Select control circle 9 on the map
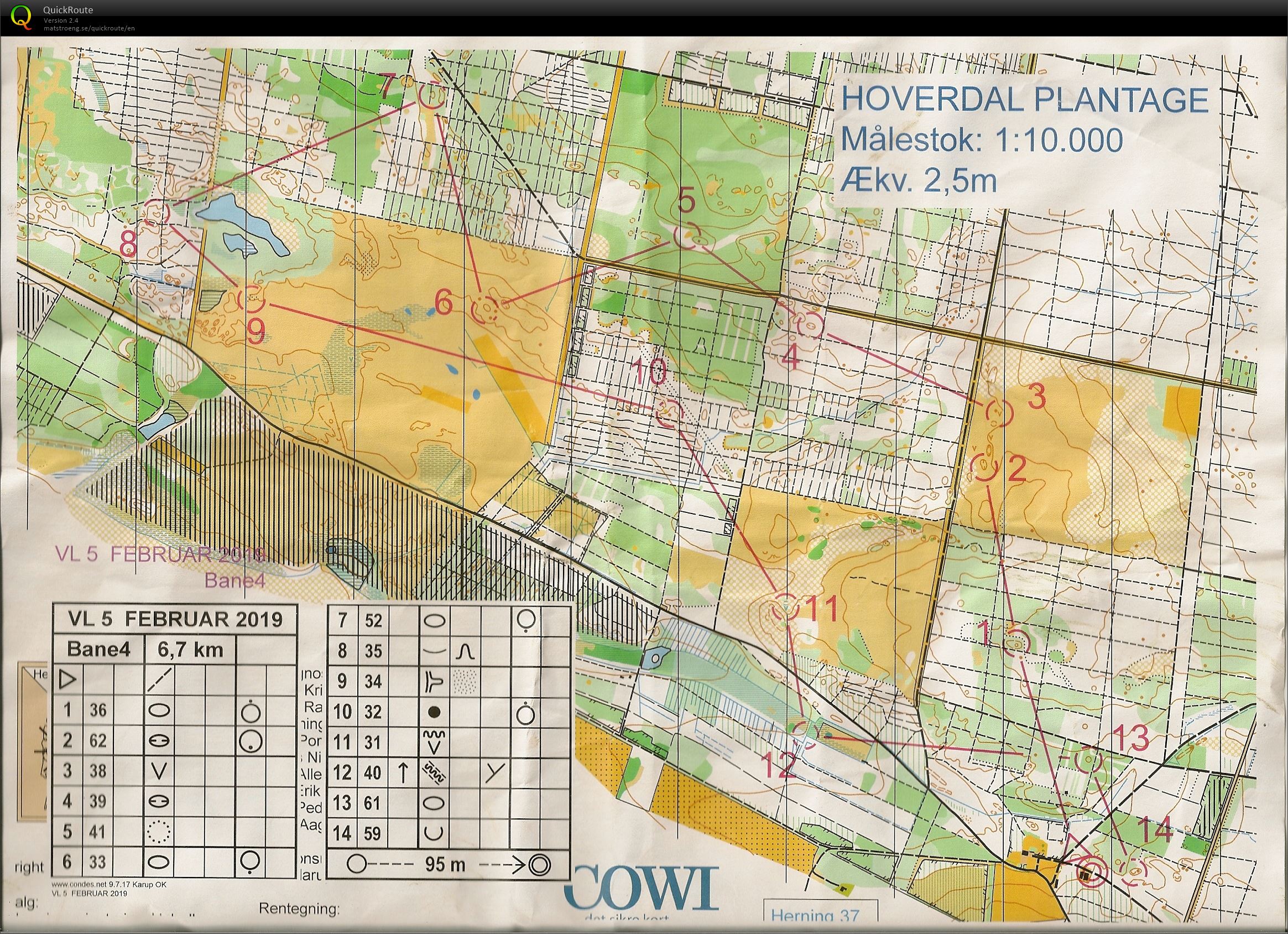The image size is (1288, 934). pyautogui.click(x=251, y=299)
